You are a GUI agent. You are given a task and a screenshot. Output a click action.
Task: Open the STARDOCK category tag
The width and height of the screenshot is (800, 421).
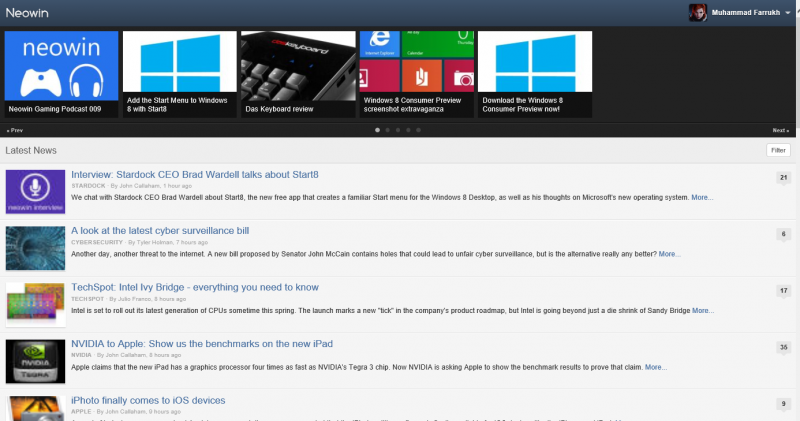pyautogui.click(x=88, y=186)
